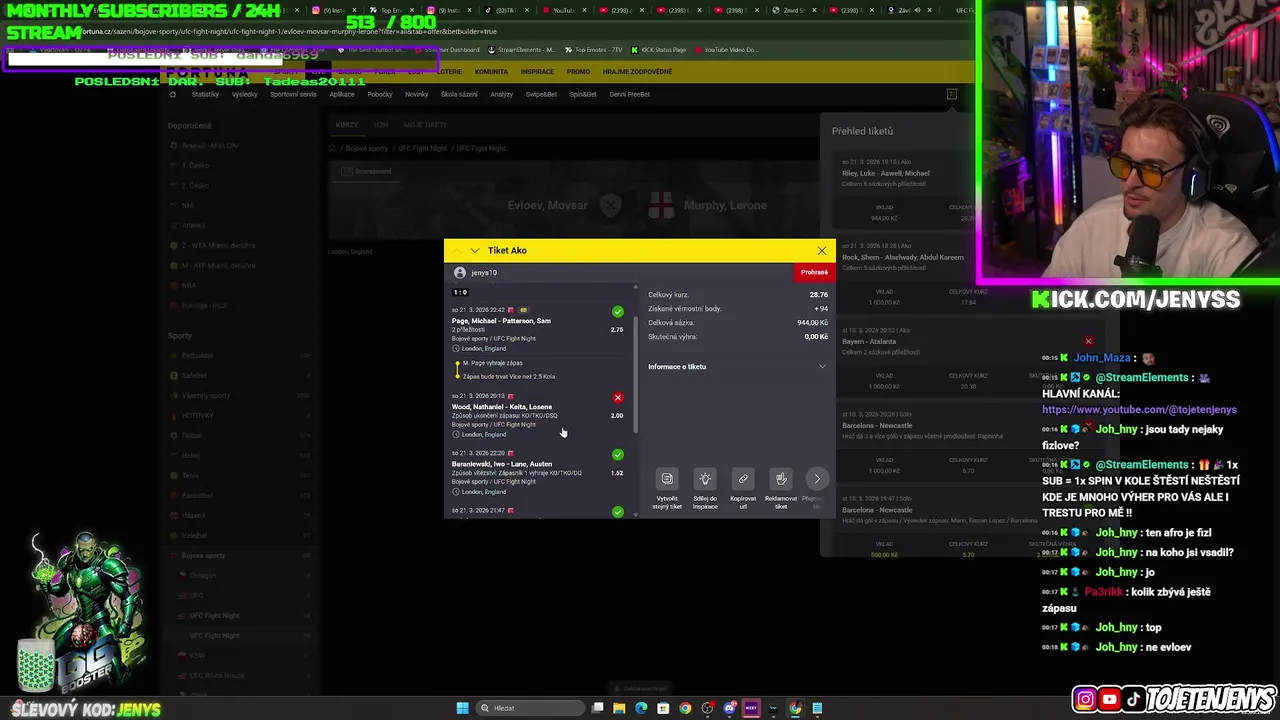The image size is (1280, 720).
Task: Click 'Bojové sporty' breadcrumb link
Action: click(366, 148)
